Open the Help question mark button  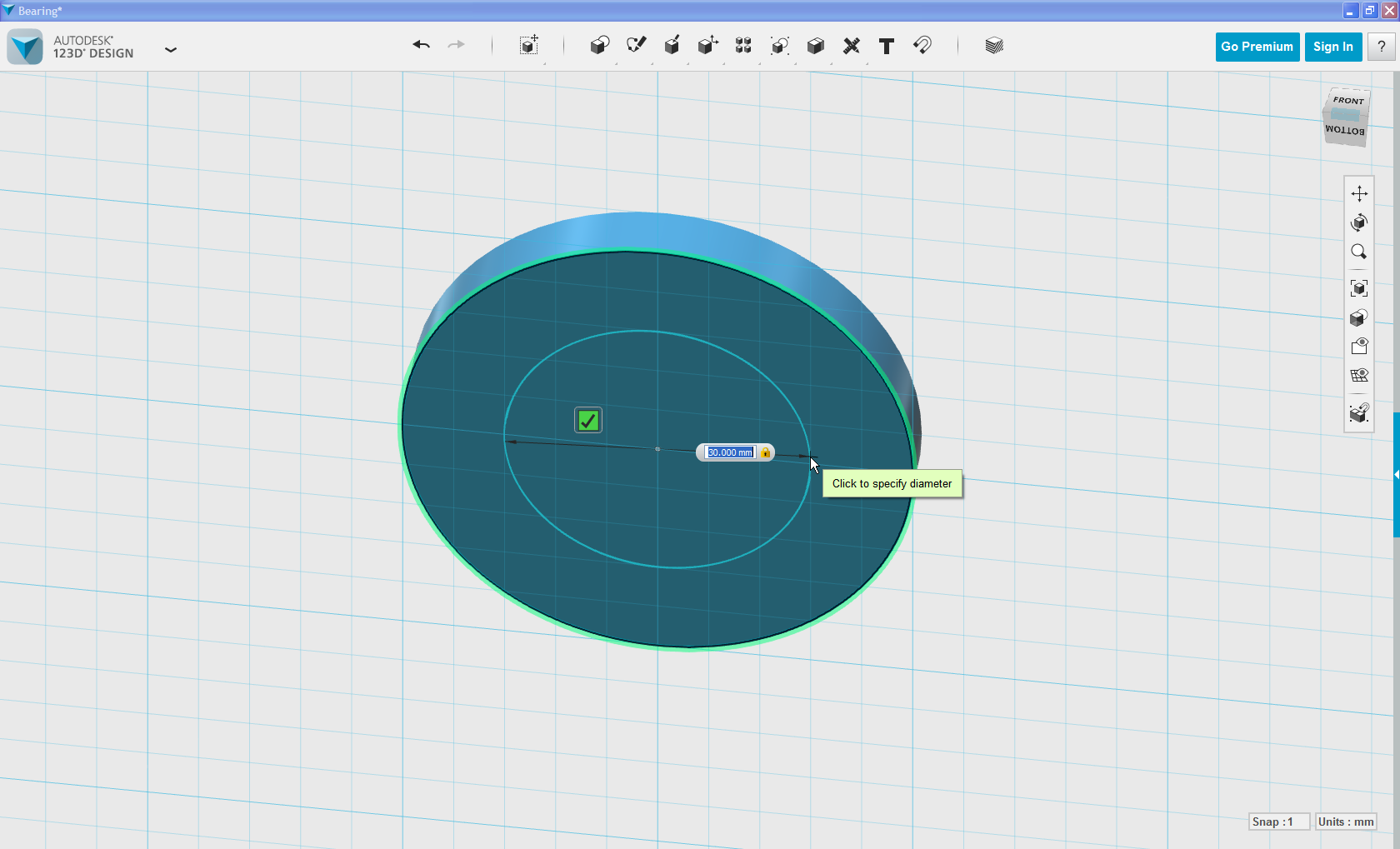click(1382, 47)
